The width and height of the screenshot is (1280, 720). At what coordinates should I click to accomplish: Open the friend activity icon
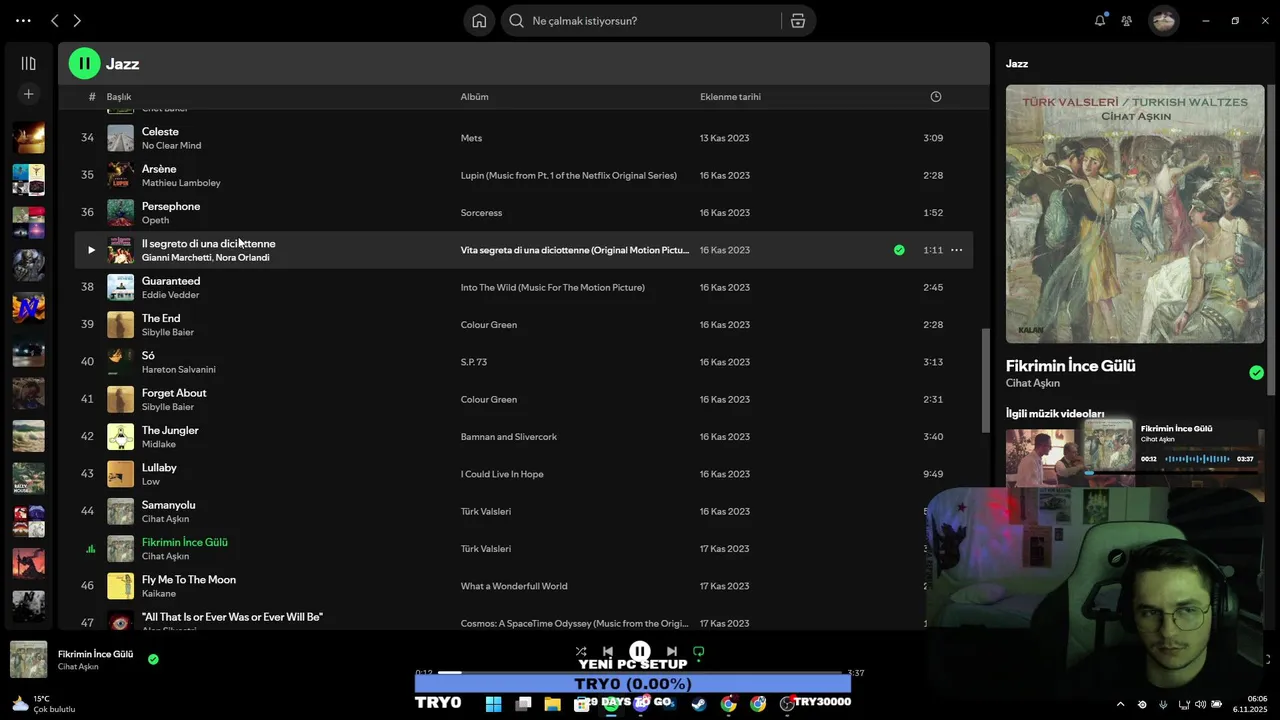[1127, 21]
